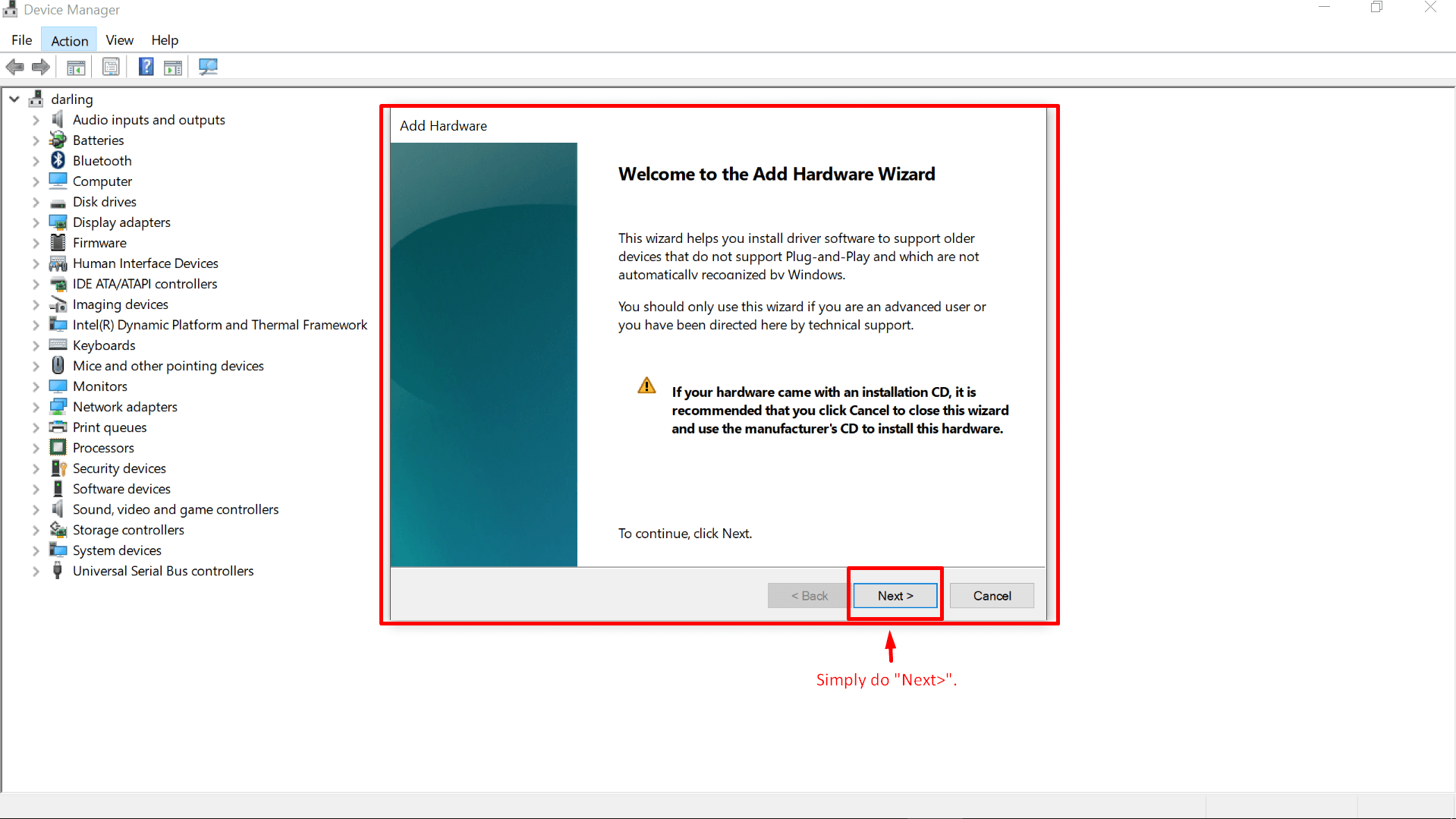This screenshot has height=819, width=1456.
Task: Collapse the darling root node
Action: pos(14,99)
